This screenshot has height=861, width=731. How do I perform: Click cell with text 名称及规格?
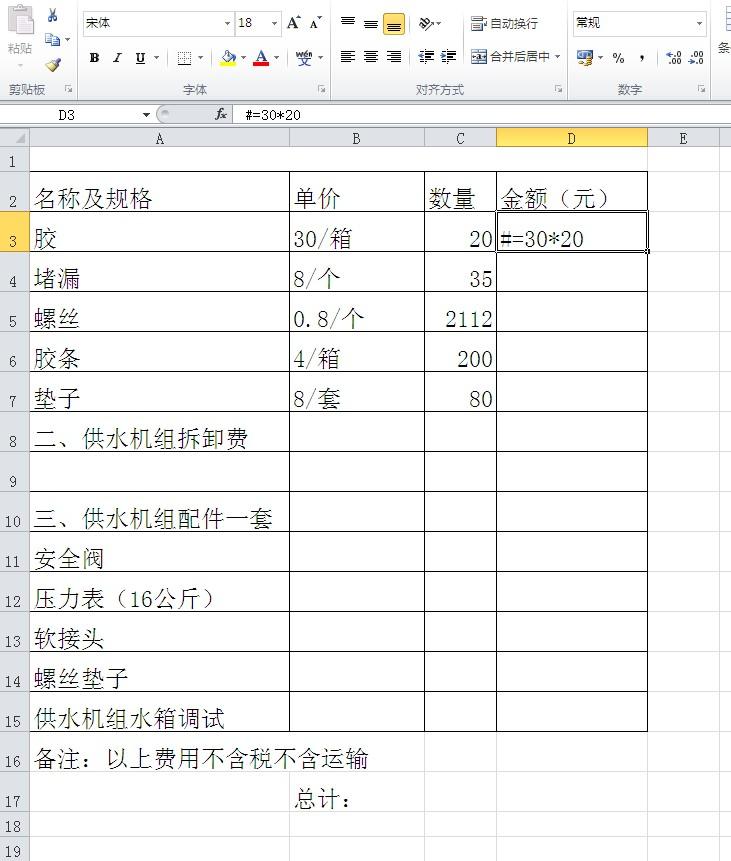pyautogui.click(x=159, y=192)
